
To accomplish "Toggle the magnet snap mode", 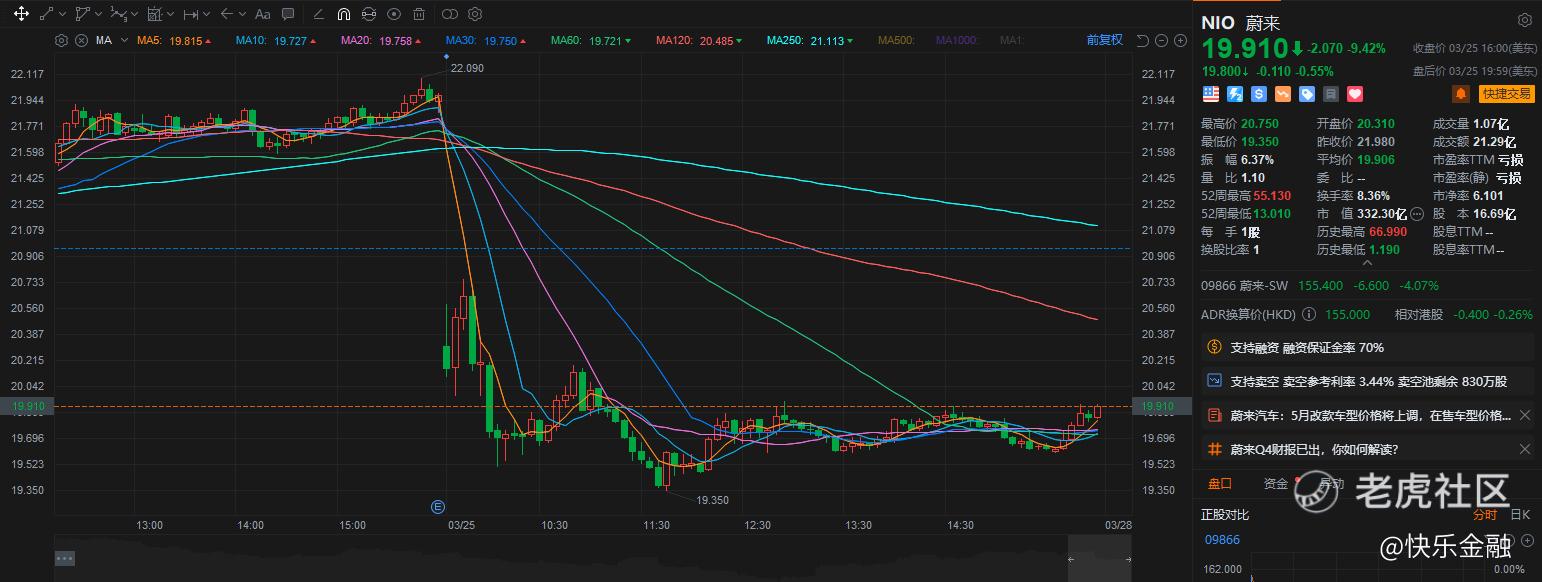I will click(x=343, y=14).
